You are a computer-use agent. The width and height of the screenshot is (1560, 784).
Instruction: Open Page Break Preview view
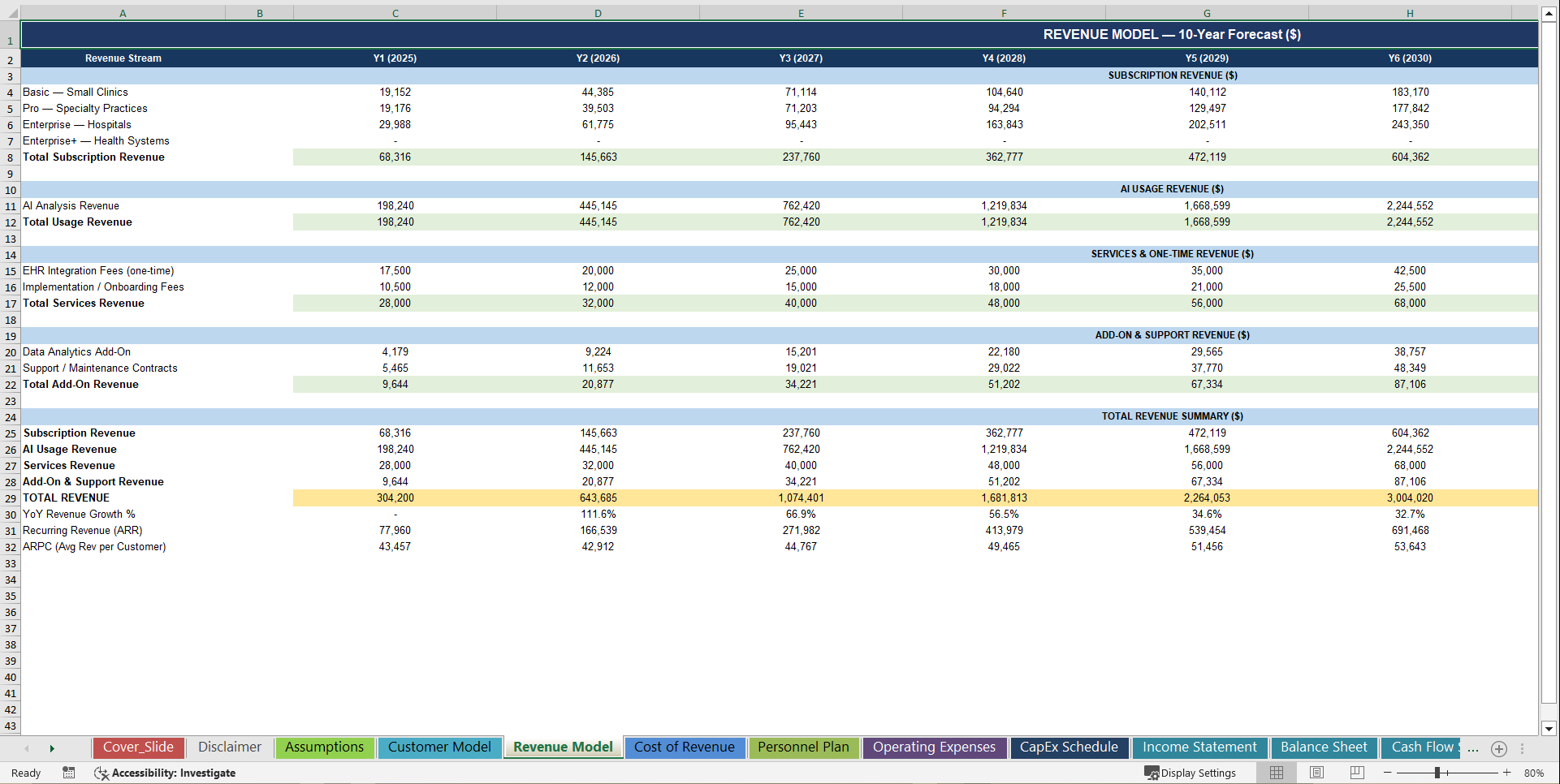point(1357,773)
